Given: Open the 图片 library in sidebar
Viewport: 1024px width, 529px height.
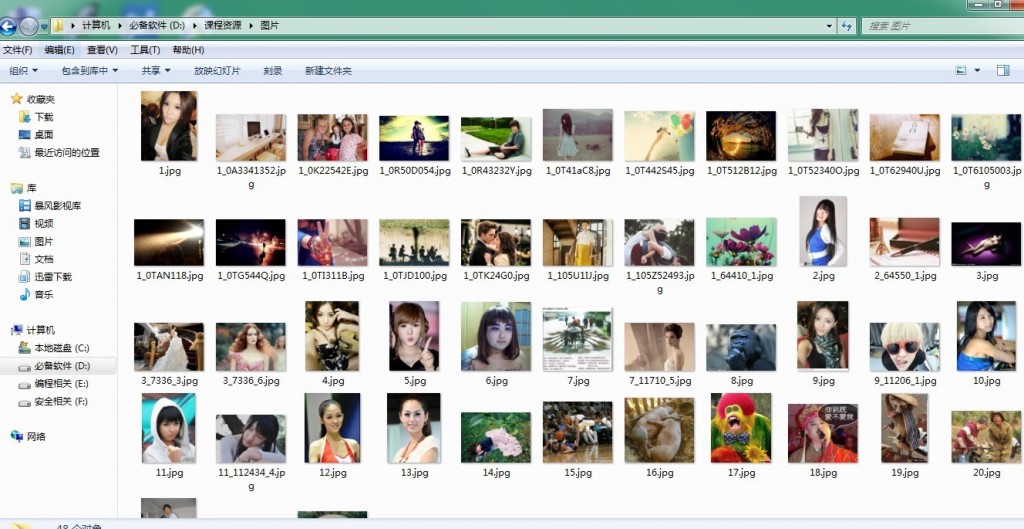Looking at the screenshot, I should point(37,241).
